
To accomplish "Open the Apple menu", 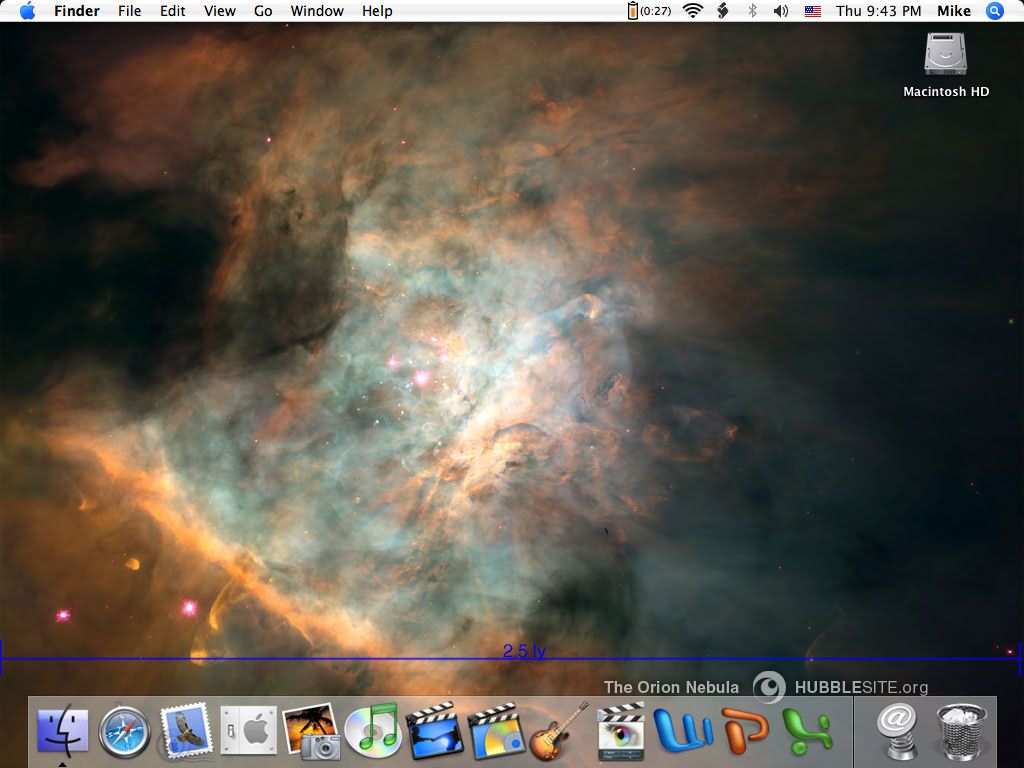I will tap(27, 10).
